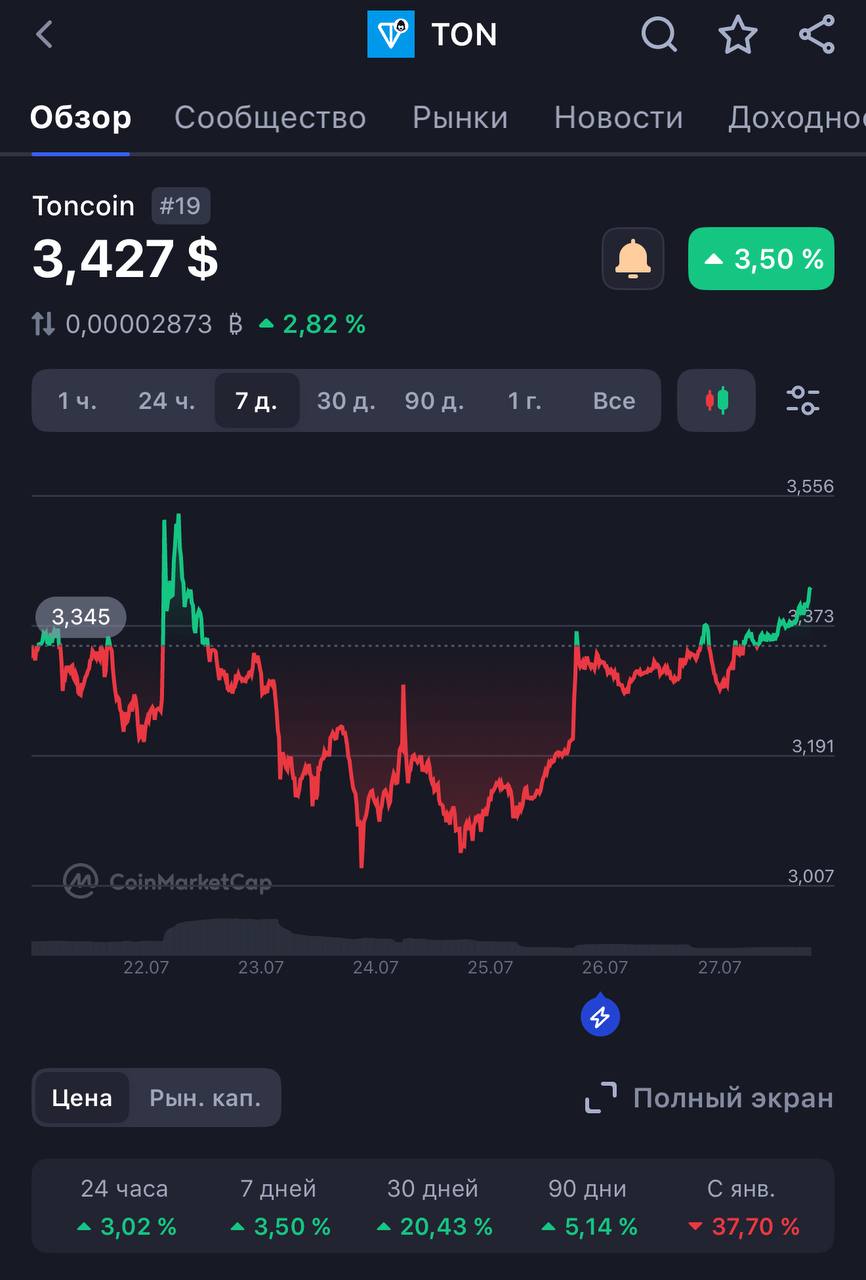866x1280 pixels.
Task: Switch chart to candlestick view
Action: tap(716, 401)
